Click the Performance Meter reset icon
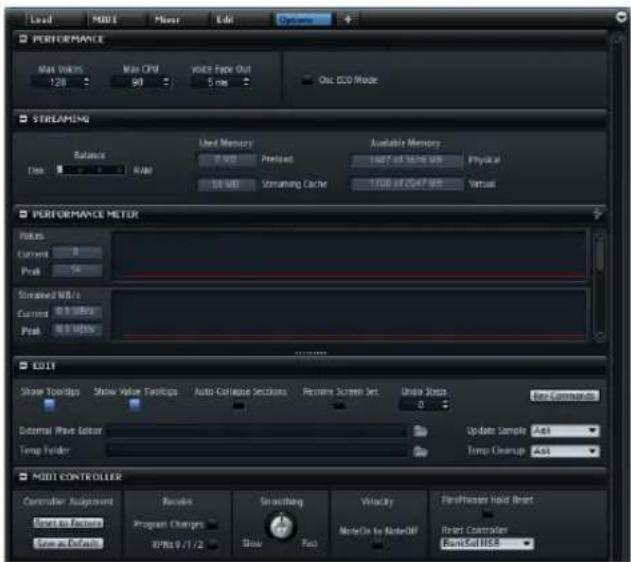 pos(598,214)
